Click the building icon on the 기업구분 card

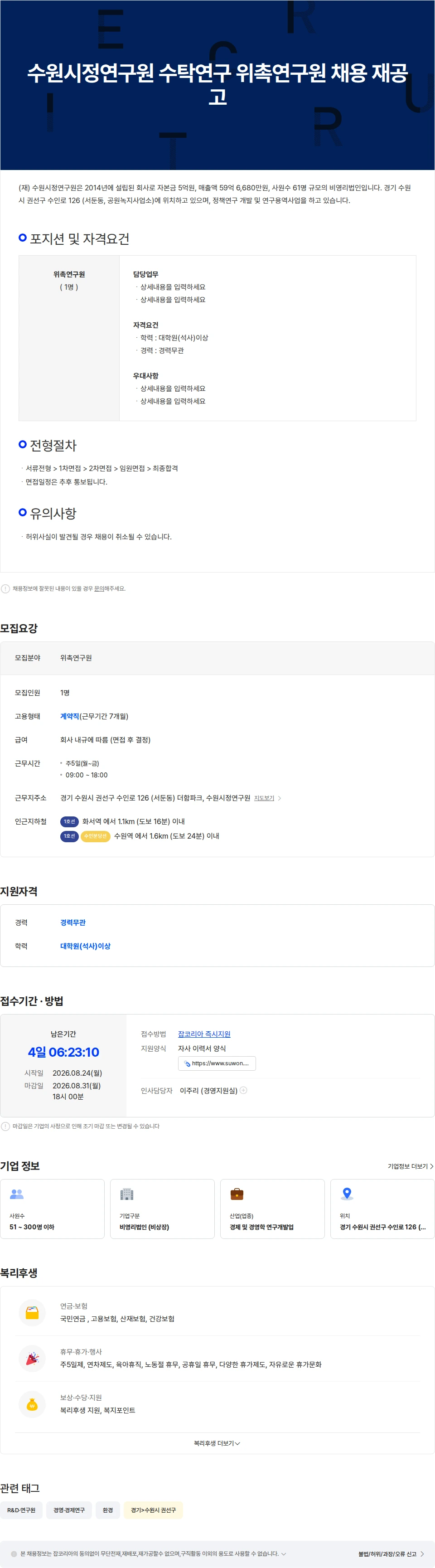126,1194
